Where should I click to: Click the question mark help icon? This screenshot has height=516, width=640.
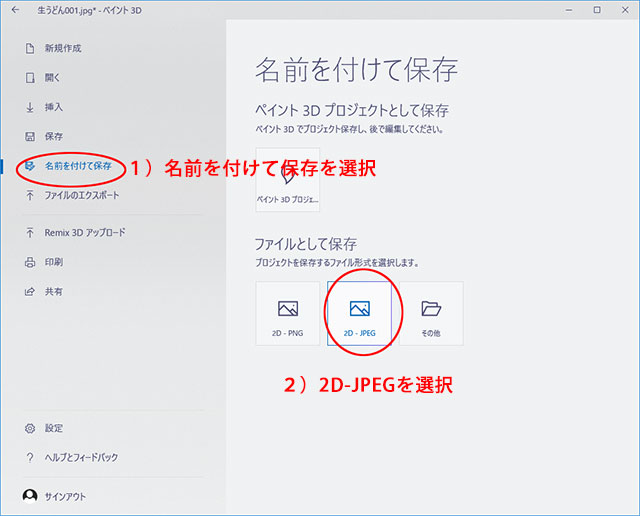(x=30, y=458)
